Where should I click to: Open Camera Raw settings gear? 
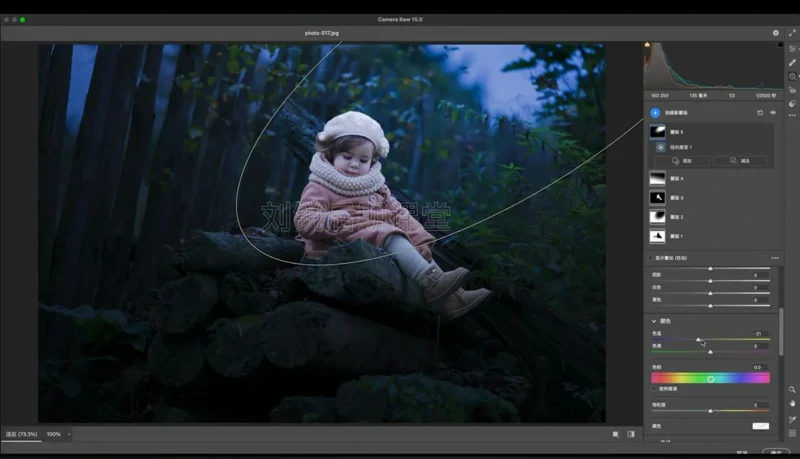click(775, 33)
